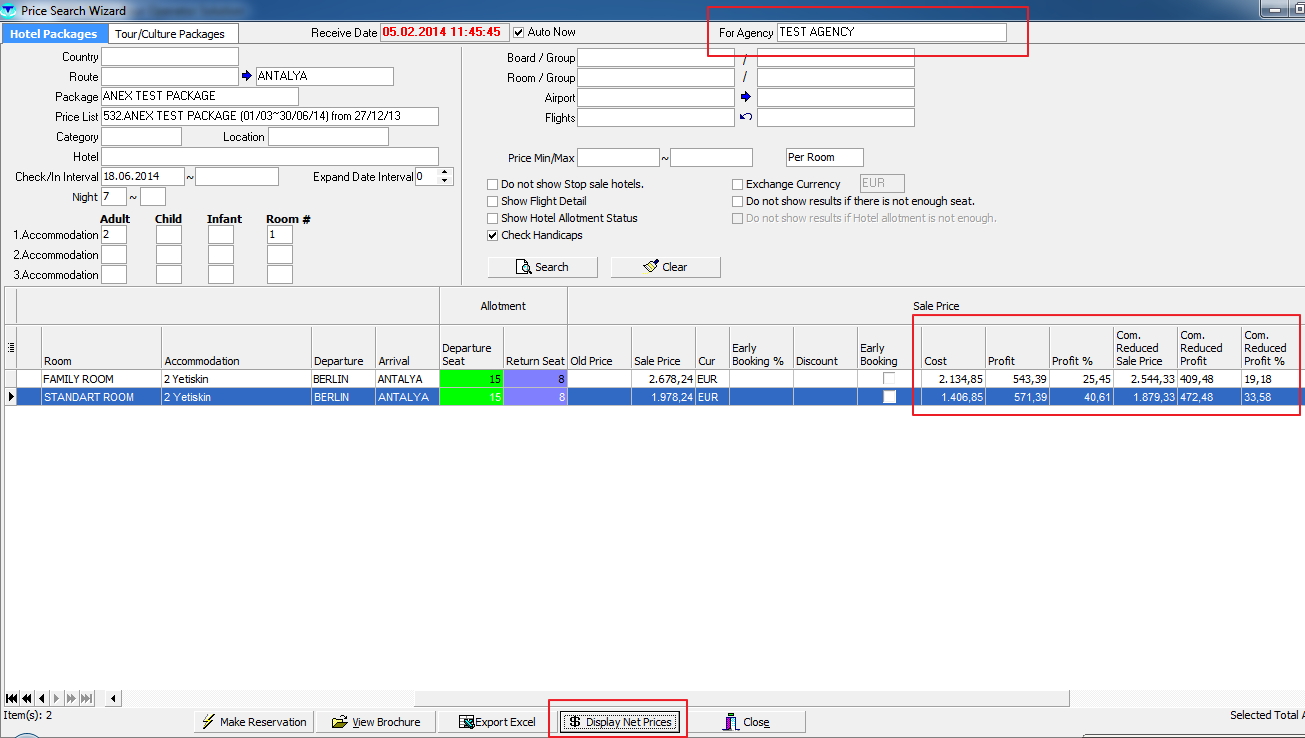Jump to last record in navigator
The height and width of the screenshot is (738, 1305).
tap(87, 698)
